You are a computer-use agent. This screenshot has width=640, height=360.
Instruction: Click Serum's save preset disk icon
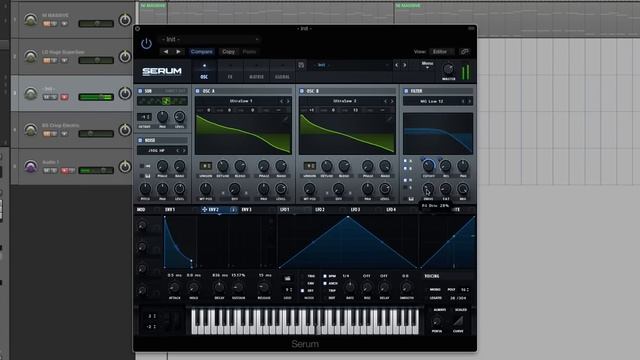(x=301, y=65)
